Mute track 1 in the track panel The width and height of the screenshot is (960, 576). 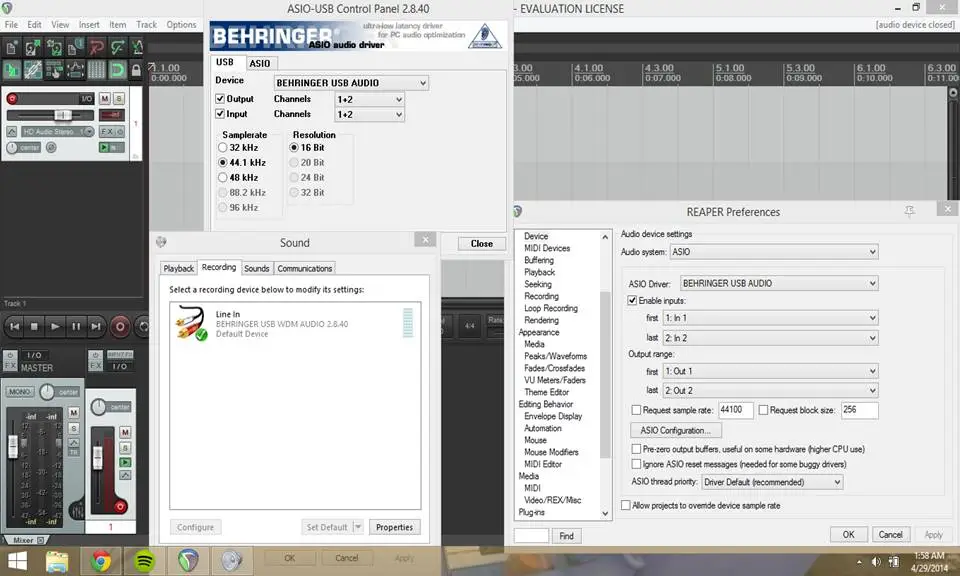(x=105, y=99)
